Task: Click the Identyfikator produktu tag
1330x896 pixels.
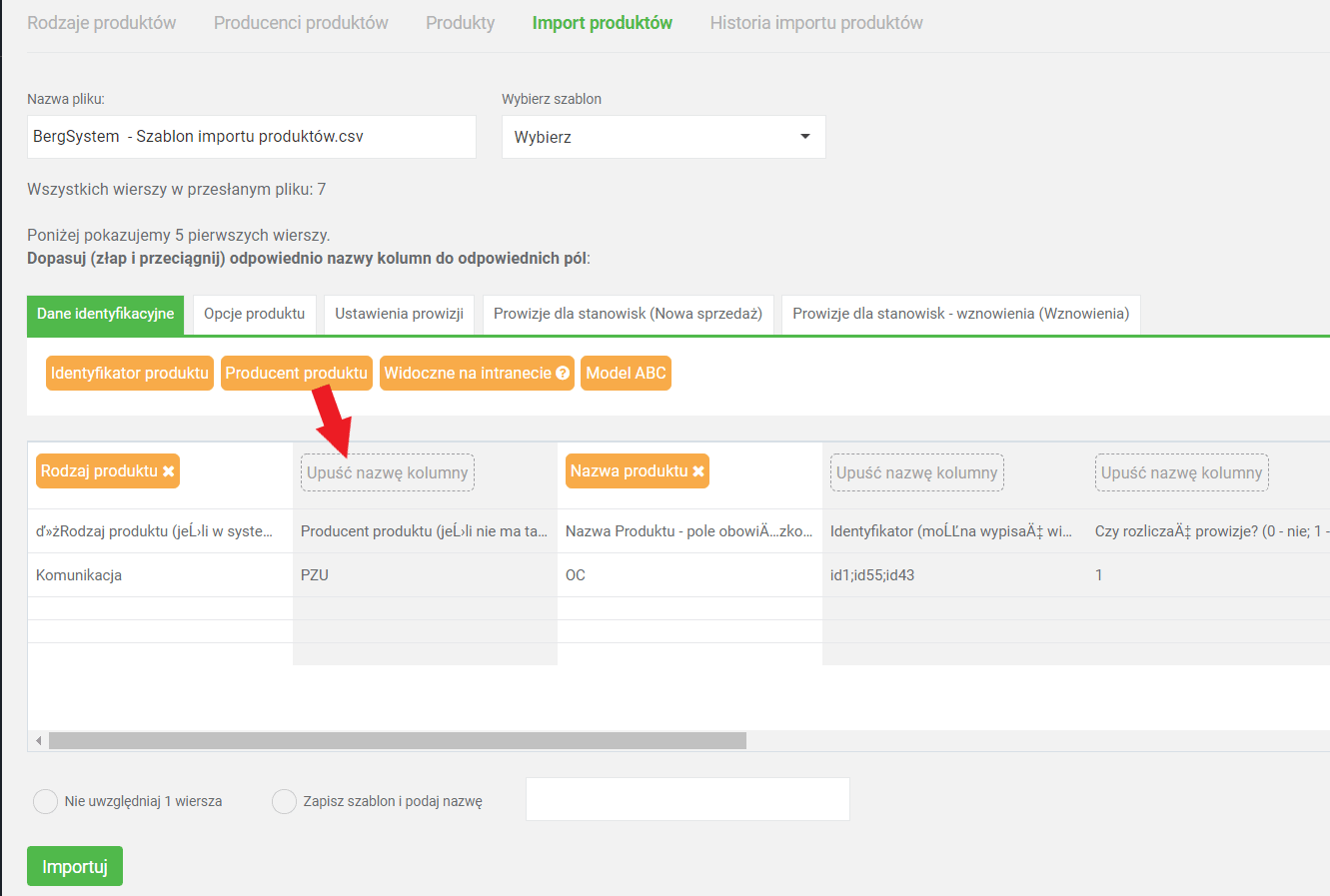Action: coord(130,374)
